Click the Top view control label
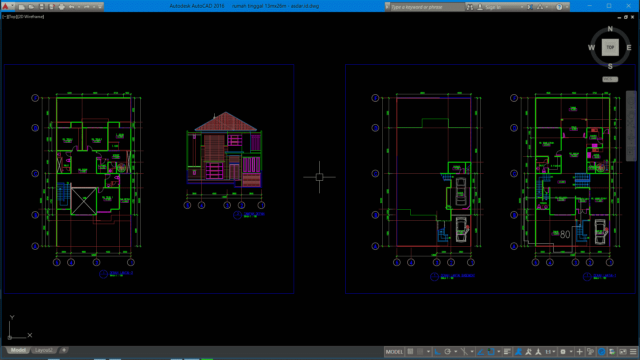This screenshot has width=640, height=360. point(11,17)
